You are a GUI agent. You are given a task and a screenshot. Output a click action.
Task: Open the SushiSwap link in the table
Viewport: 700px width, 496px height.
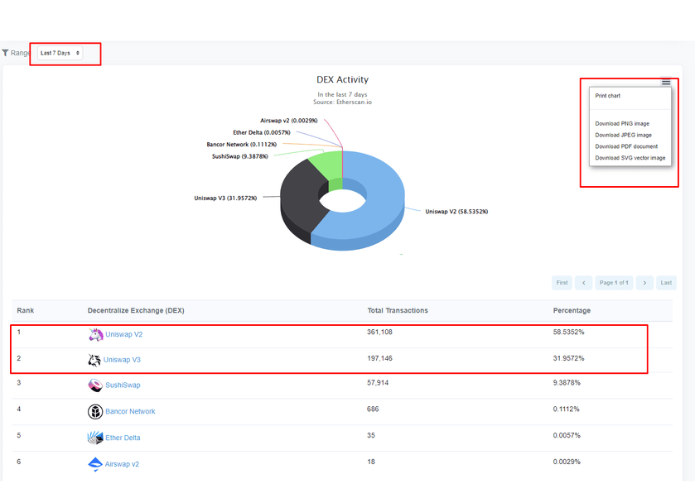123,385
